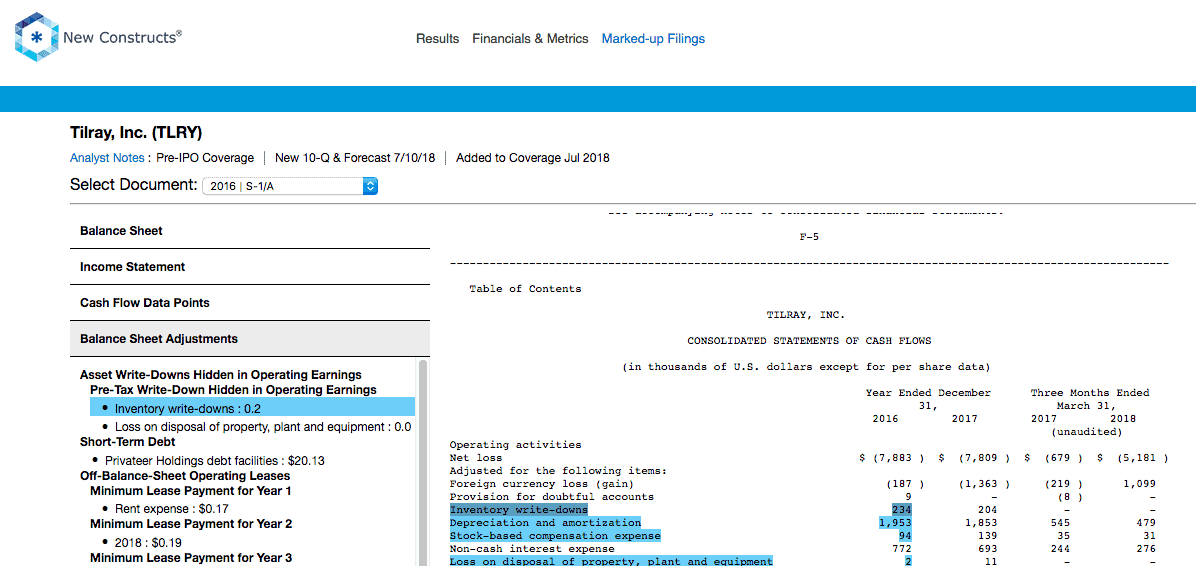Click the Tilray, Inc. (TLRY) heading
Viewport: 1196px width, 566px height.
click(x=136, y=133)
